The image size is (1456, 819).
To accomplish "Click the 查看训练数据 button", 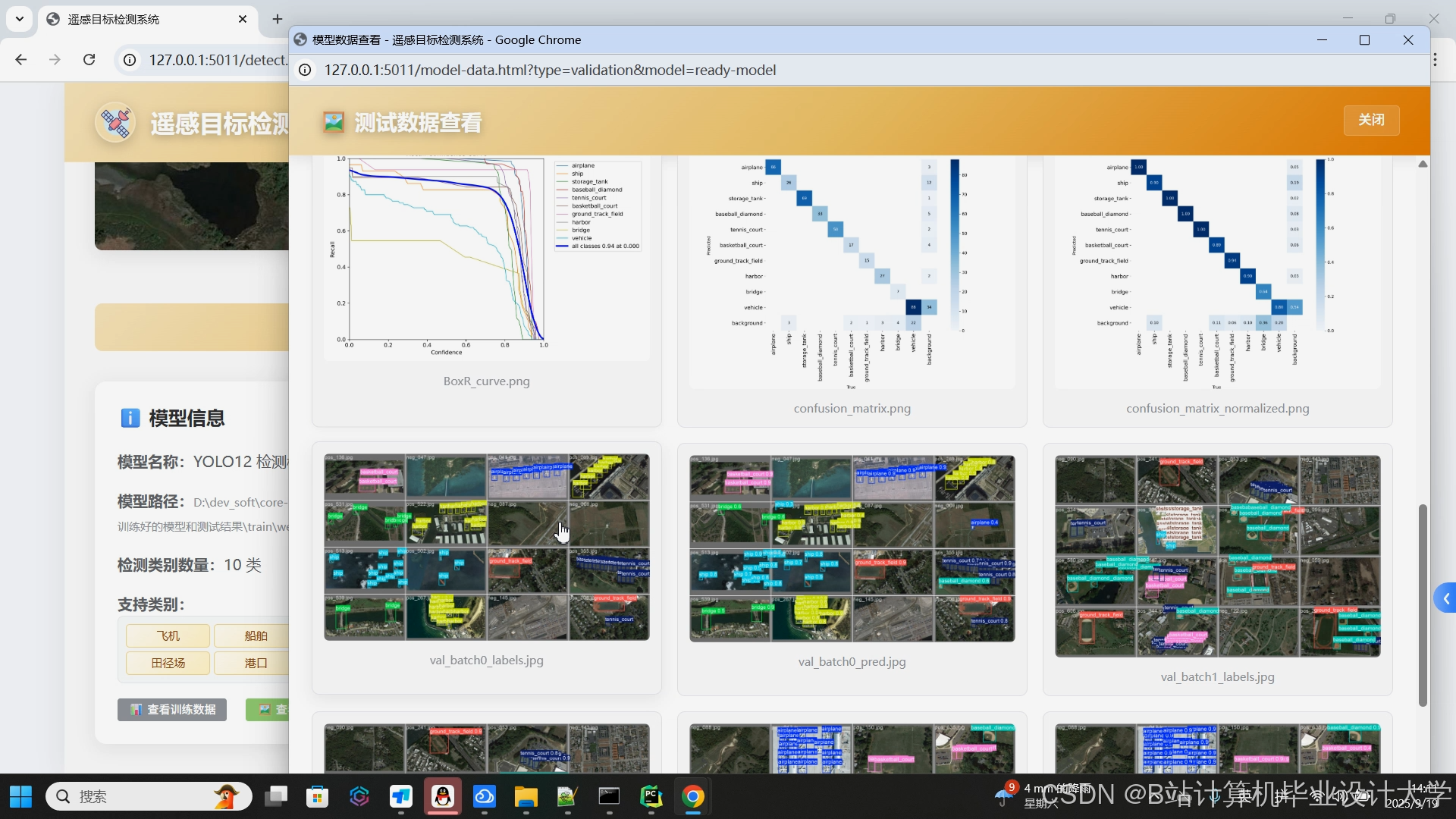I will (x=172, y=709).
